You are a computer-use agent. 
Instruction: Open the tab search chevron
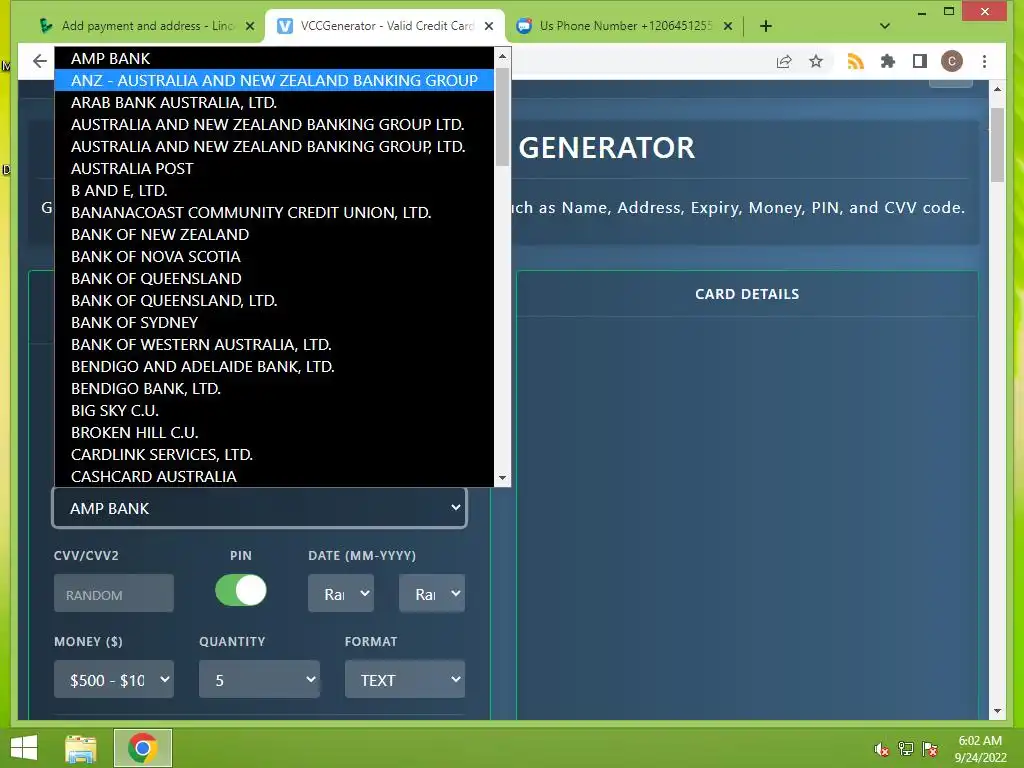click(885, 26)
